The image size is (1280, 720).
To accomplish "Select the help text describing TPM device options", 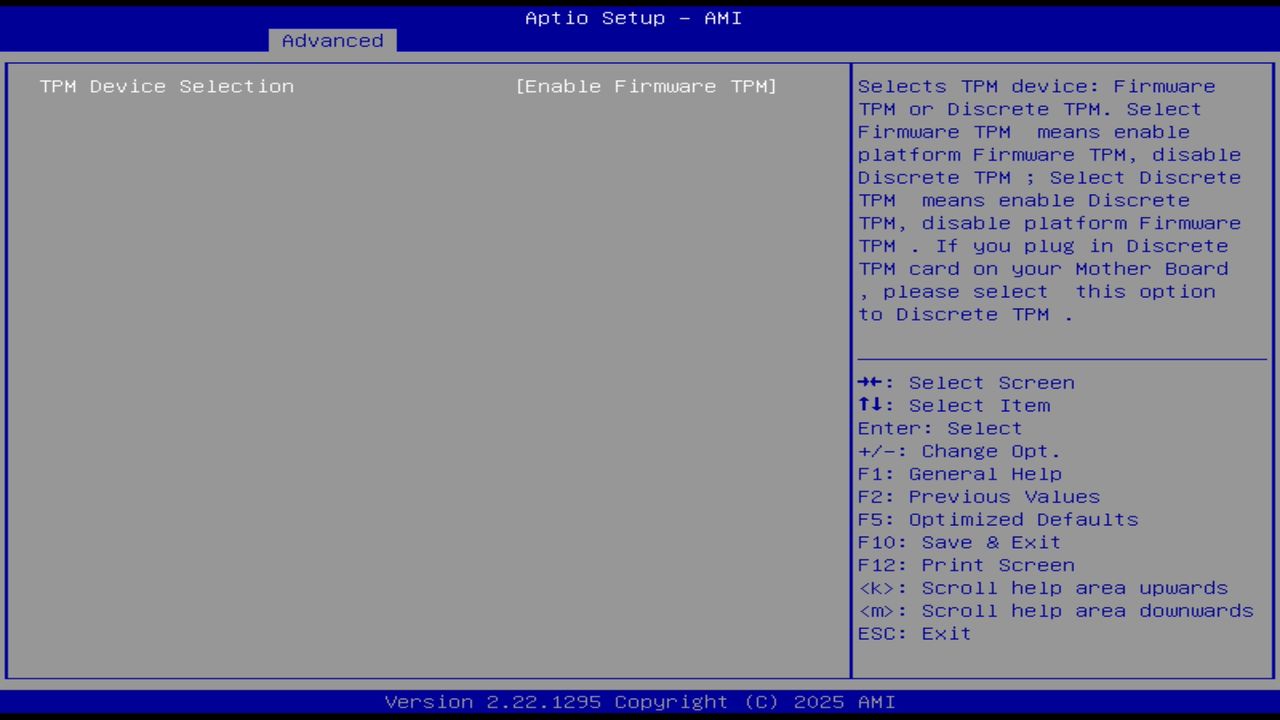I will click(x=1048, y=200).
